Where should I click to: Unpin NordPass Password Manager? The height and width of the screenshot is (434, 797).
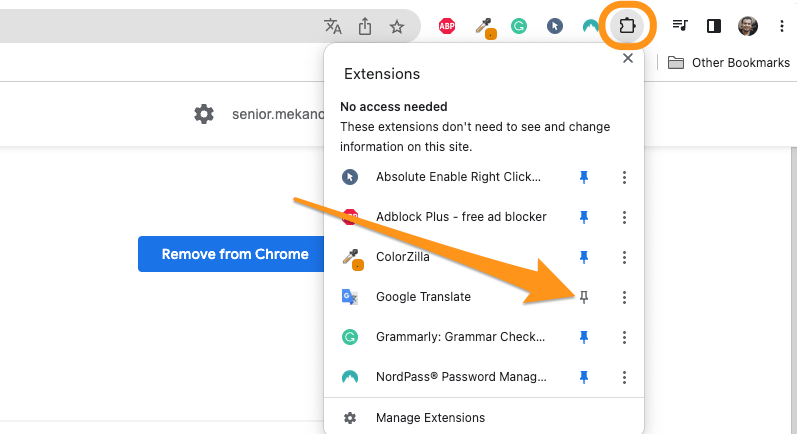(584, 377)
